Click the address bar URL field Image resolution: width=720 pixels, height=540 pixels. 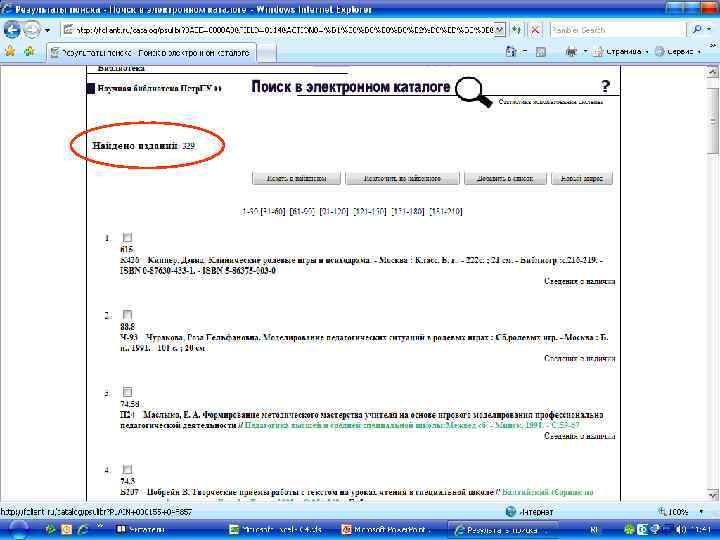pos(279,30)
